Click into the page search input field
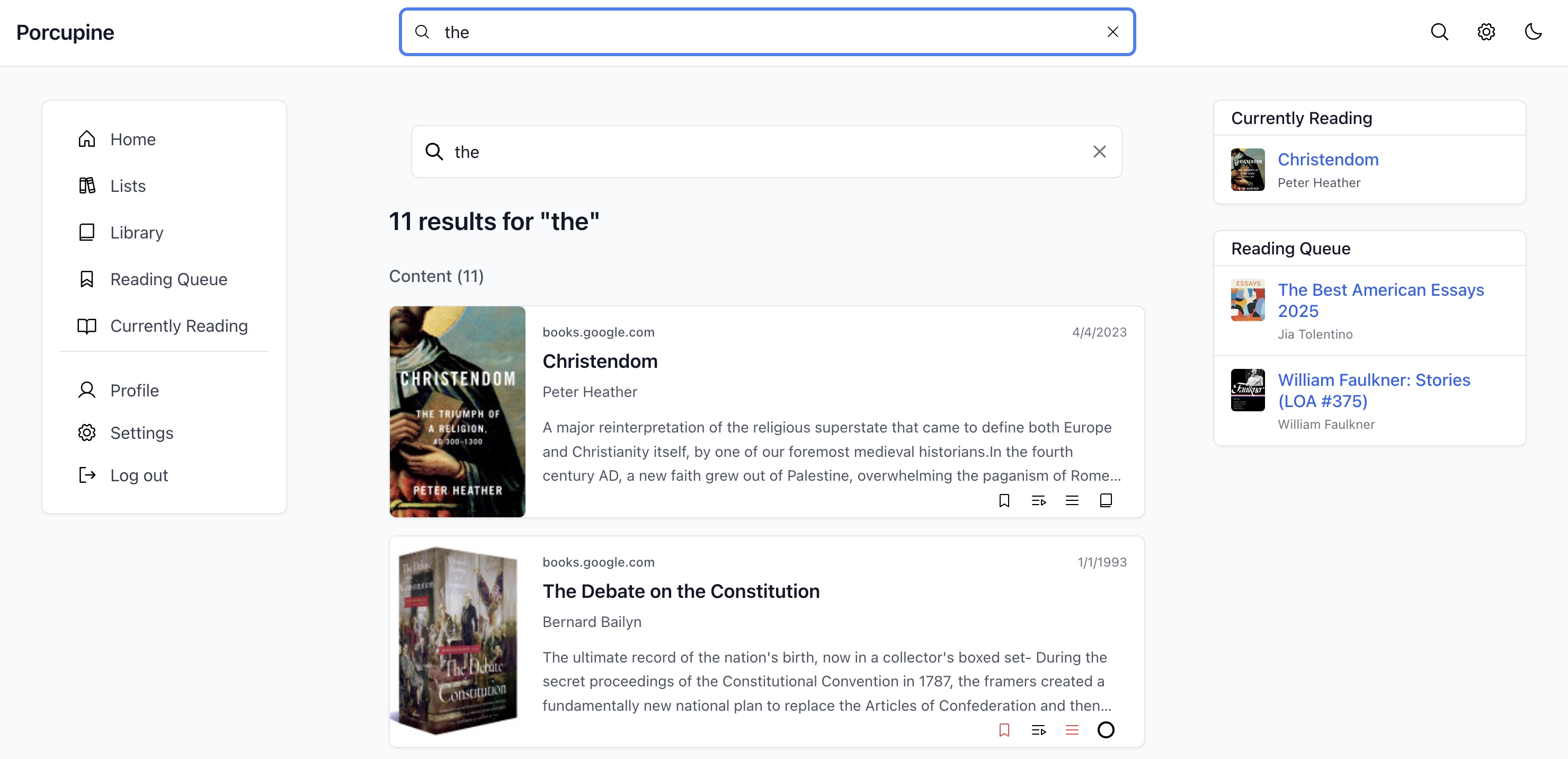The height and width of the screenshot is (759, 1568). [767, 152]
